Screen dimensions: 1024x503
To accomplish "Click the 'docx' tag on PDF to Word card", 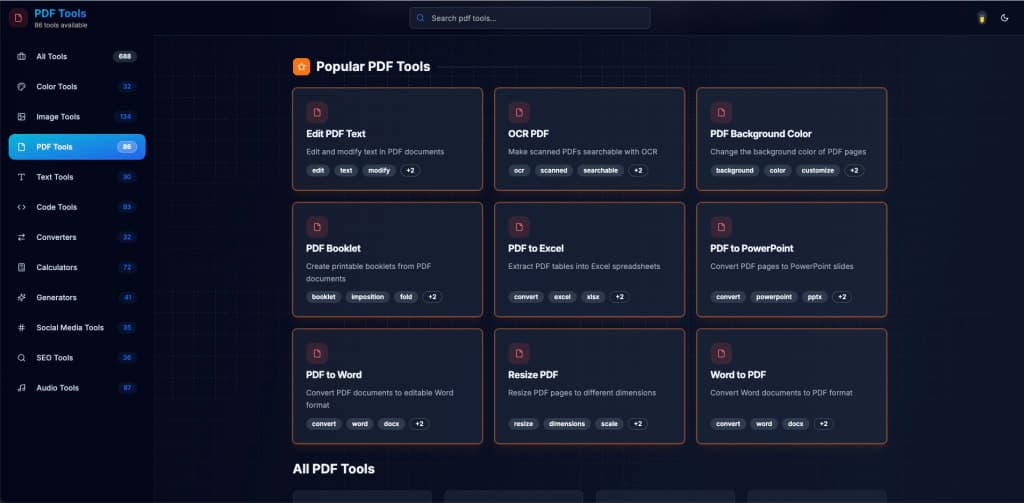I will click(x=391, y=423).
